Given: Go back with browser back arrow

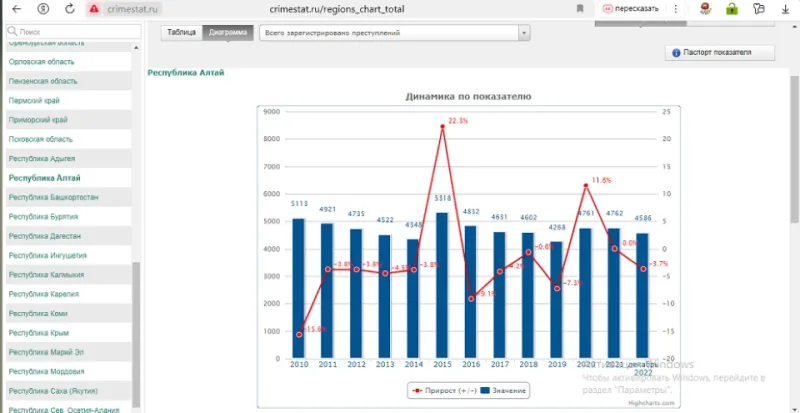Looking at the screenshot, I should point(16,9).
